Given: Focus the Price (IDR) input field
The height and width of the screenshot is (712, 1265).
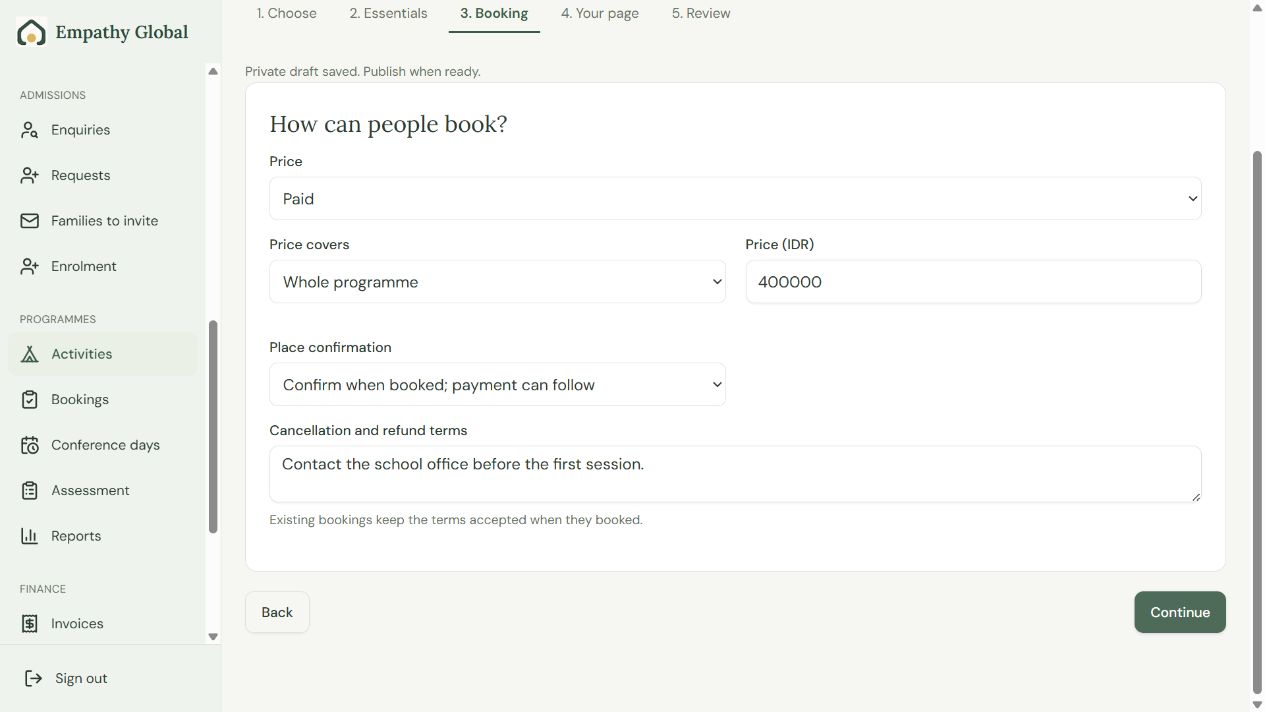Looking at the screenshot, I should pyautogui.click(x=973, y=282).
